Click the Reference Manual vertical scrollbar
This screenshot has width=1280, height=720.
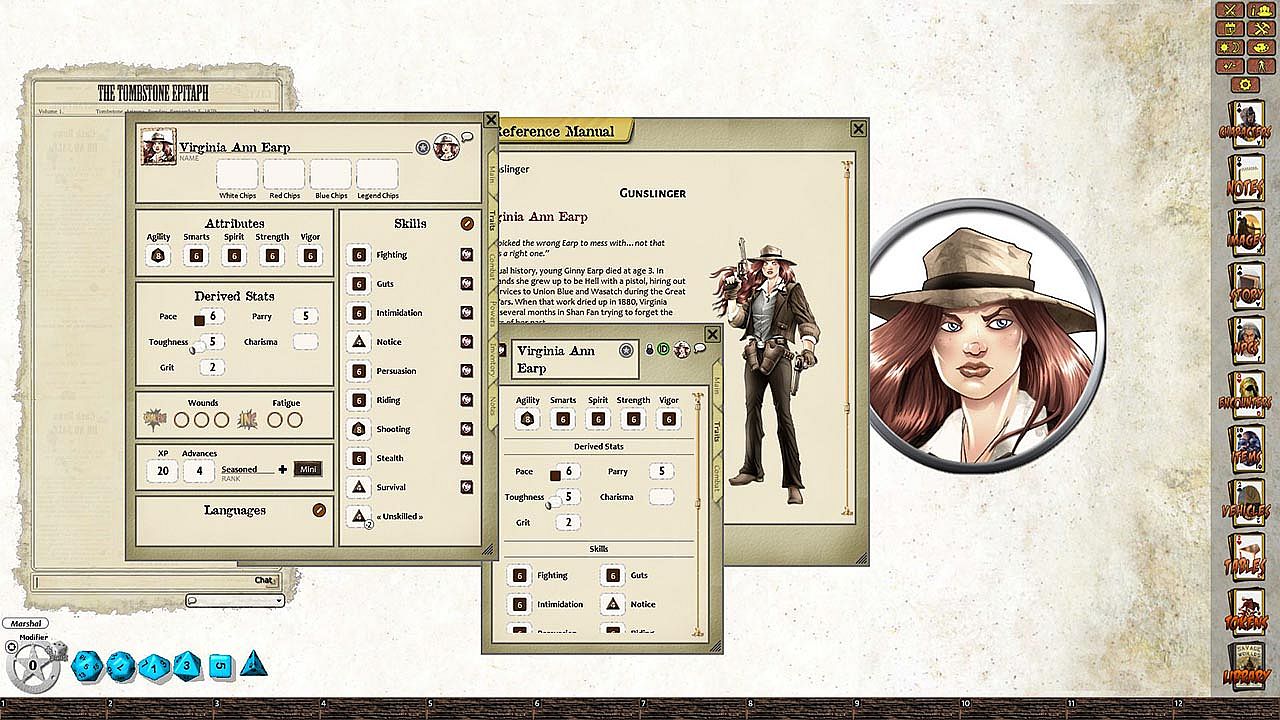coord(849,337)
